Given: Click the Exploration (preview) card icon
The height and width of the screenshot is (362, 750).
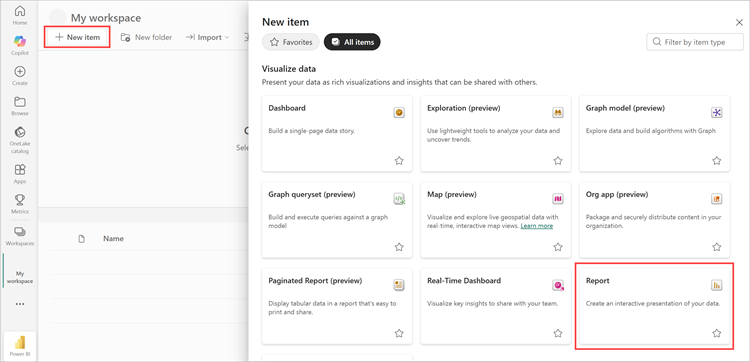Looking at the screenshot, I should coord(558,112).
